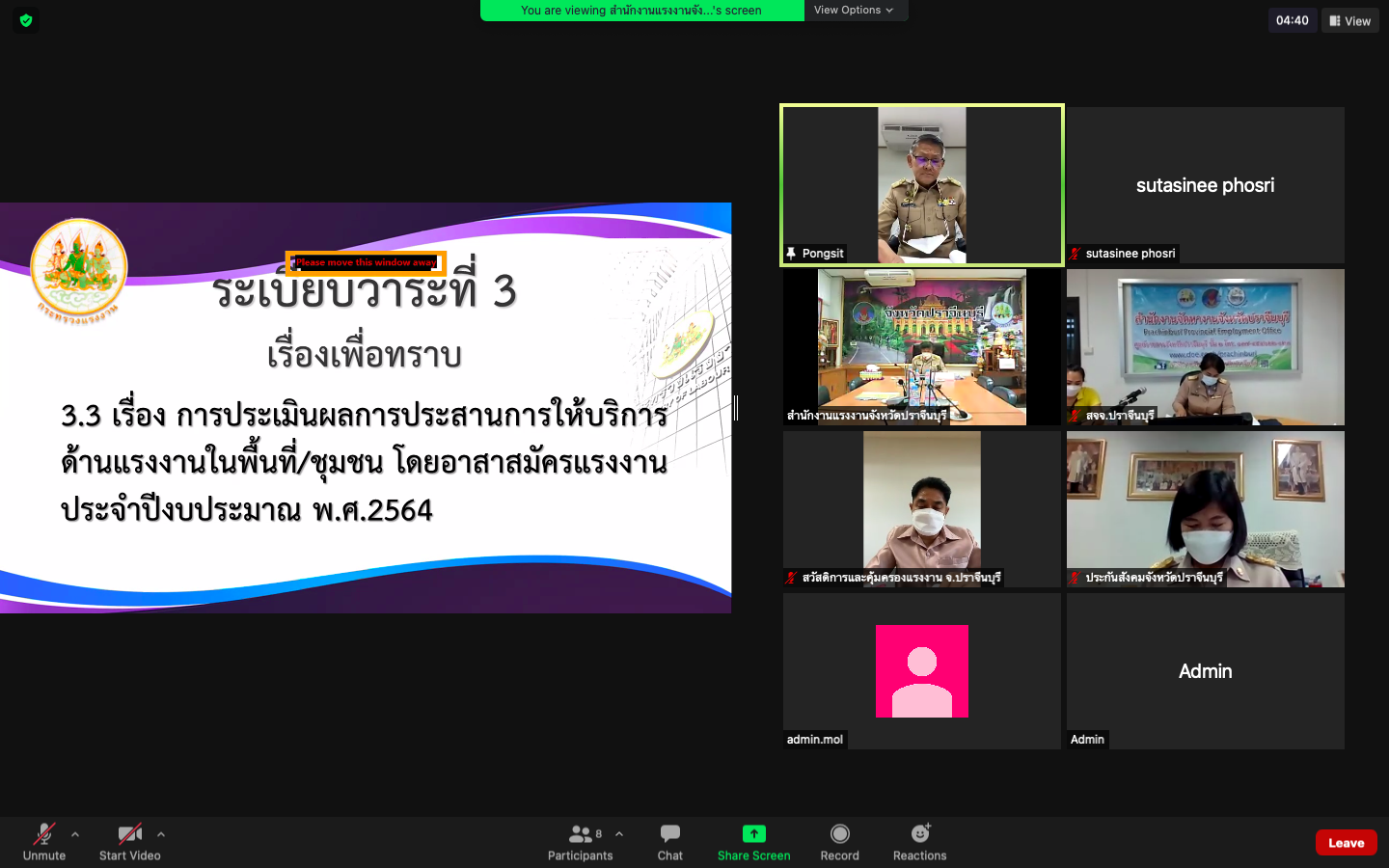Unmute the microphone
1389x868 pixels.
tap(44, 834)
